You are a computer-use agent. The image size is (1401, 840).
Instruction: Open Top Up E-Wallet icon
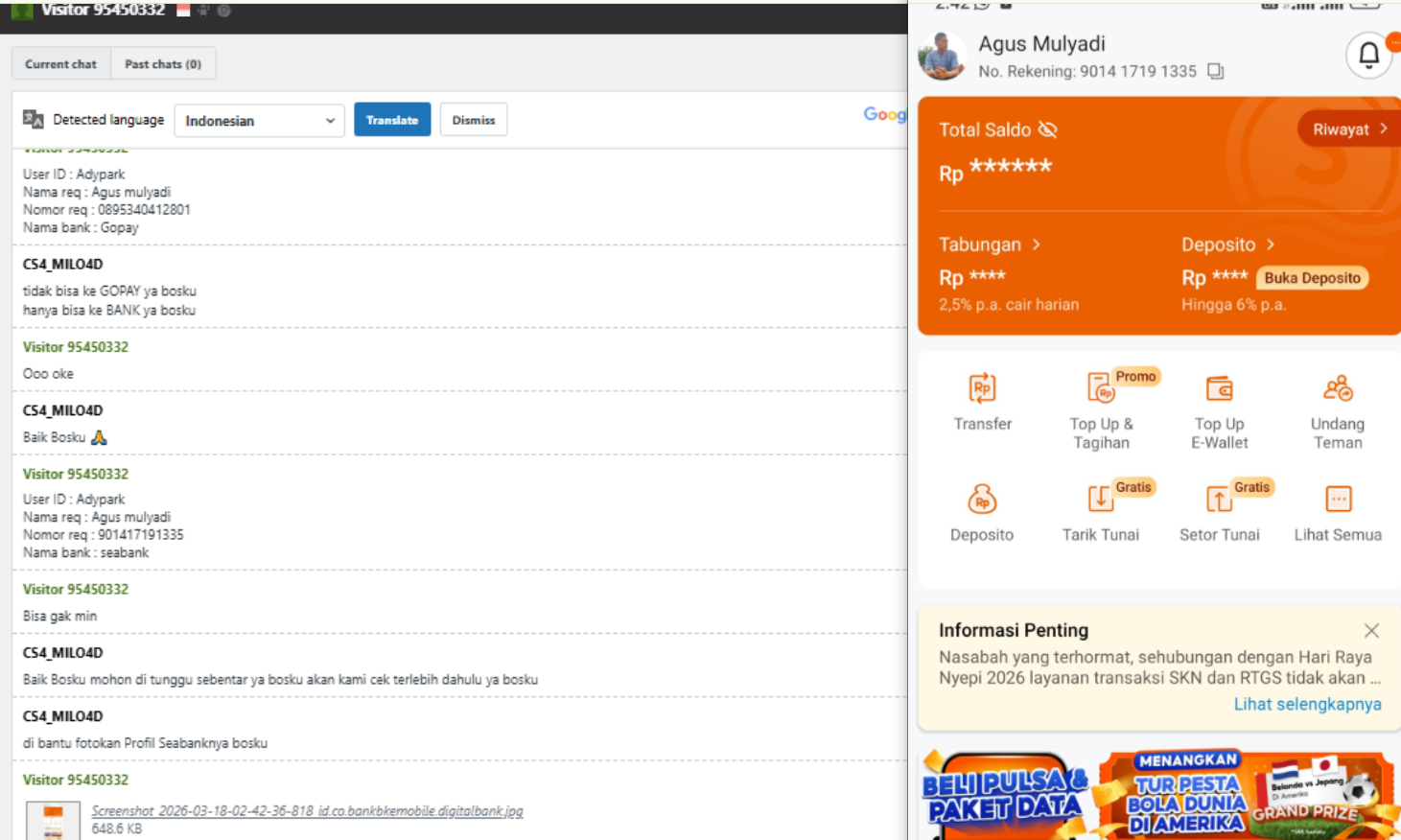(x=1219, y=388)
